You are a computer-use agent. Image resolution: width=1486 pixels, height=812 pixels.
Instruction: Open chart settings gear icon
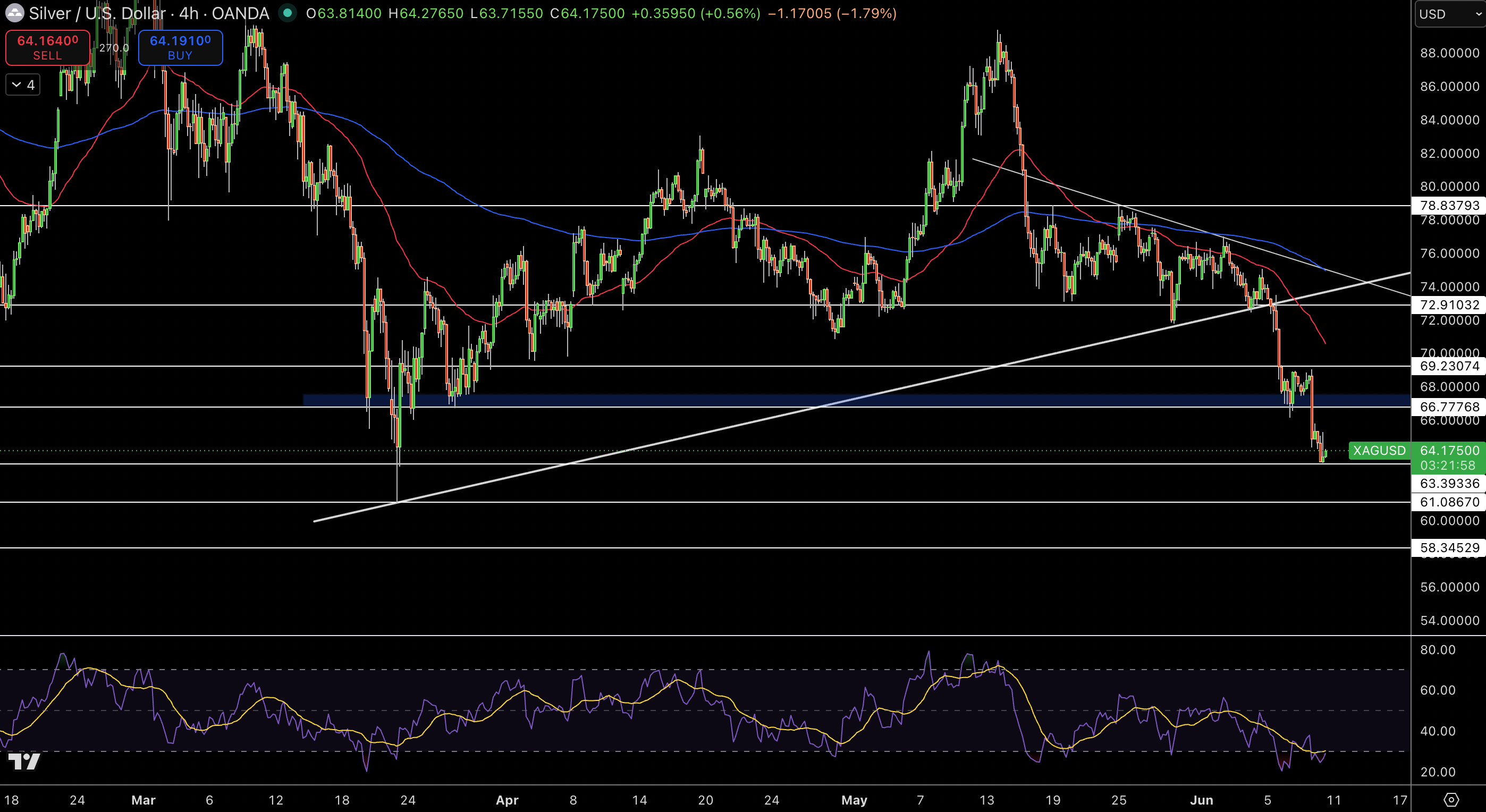pyautogui.click(x=1451, y=800)
